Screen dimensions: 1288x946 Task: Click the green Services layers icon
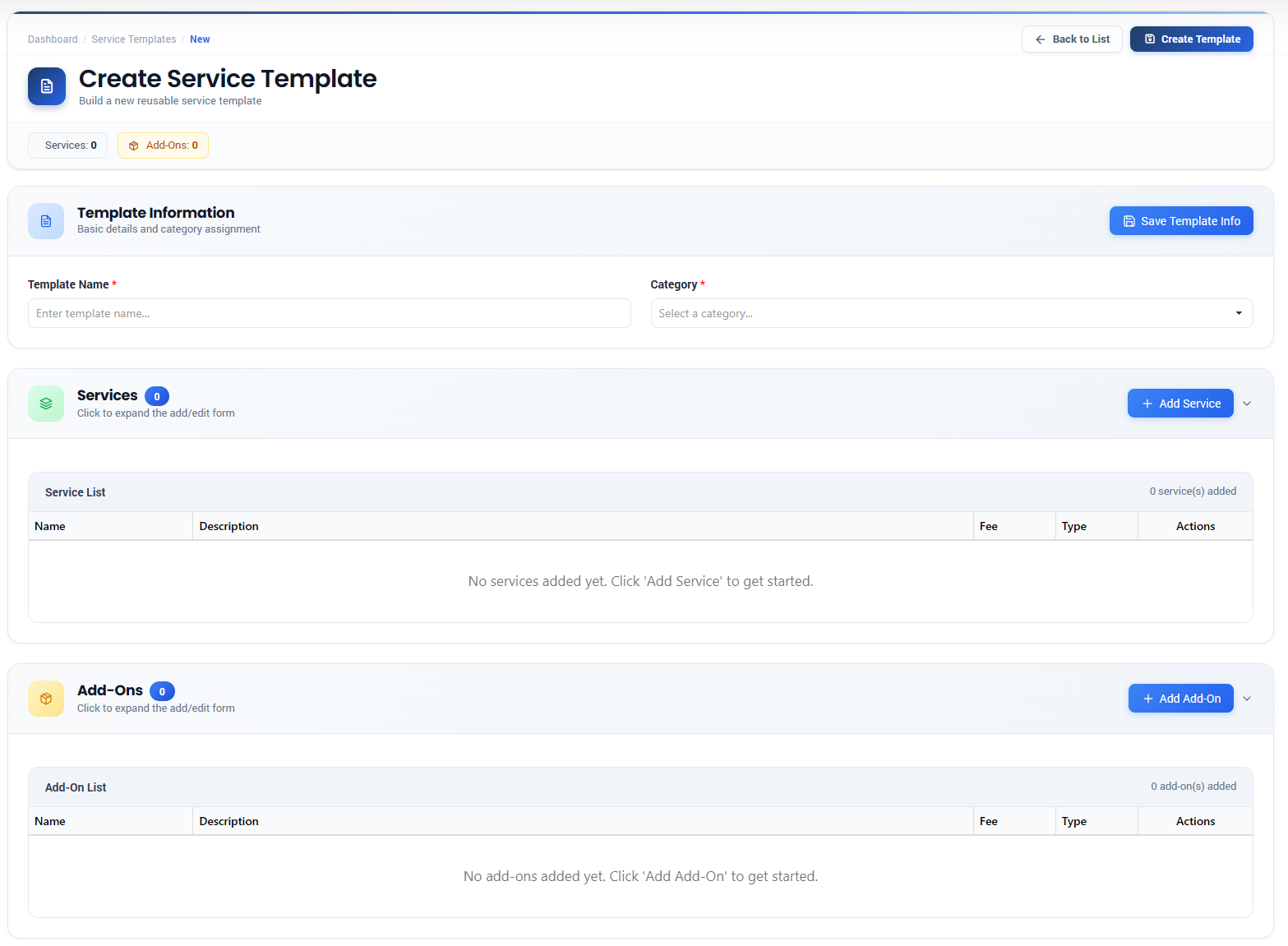pos(46,404)
